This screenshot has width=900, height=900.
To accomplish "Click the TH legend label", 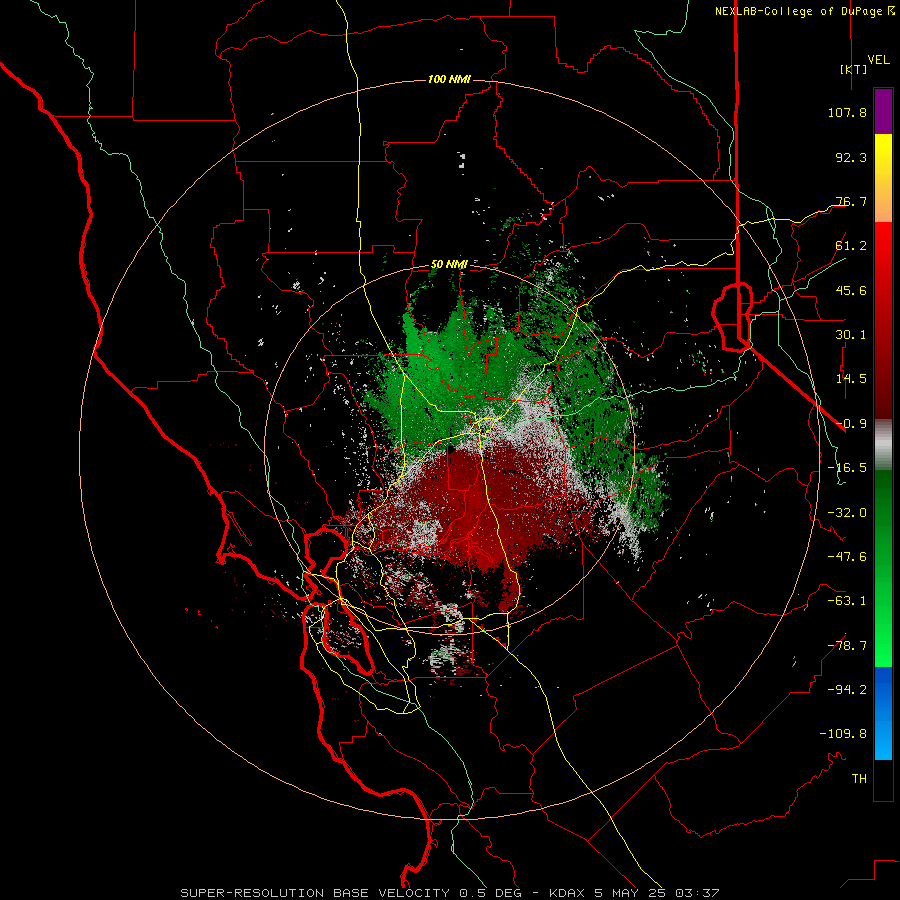I will (x=859, y=779).
